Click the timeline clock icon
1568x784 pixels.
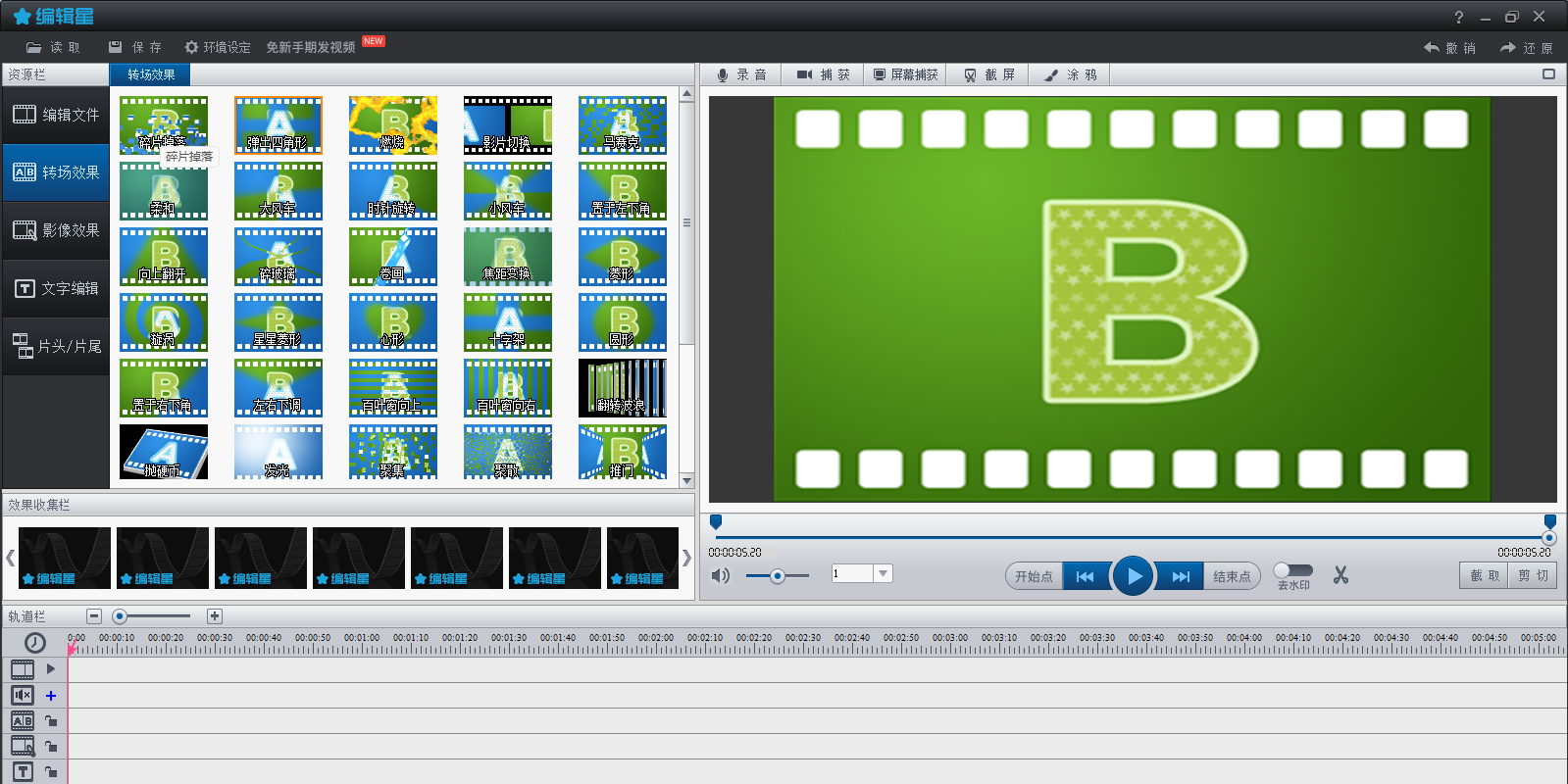click(34, 643)
